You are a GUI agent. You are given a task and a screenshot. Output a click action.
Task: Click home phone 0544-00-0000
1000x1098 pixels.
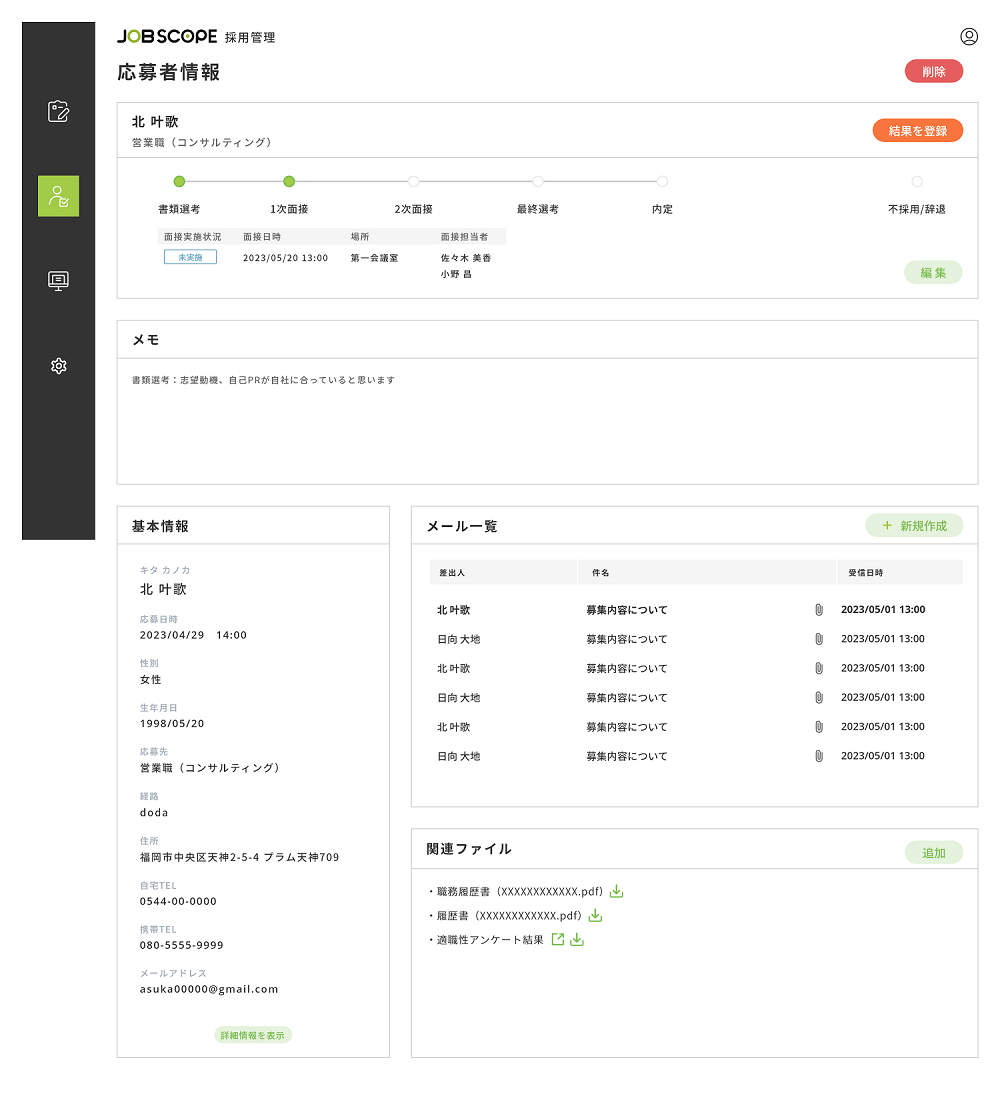click(178, 901)
